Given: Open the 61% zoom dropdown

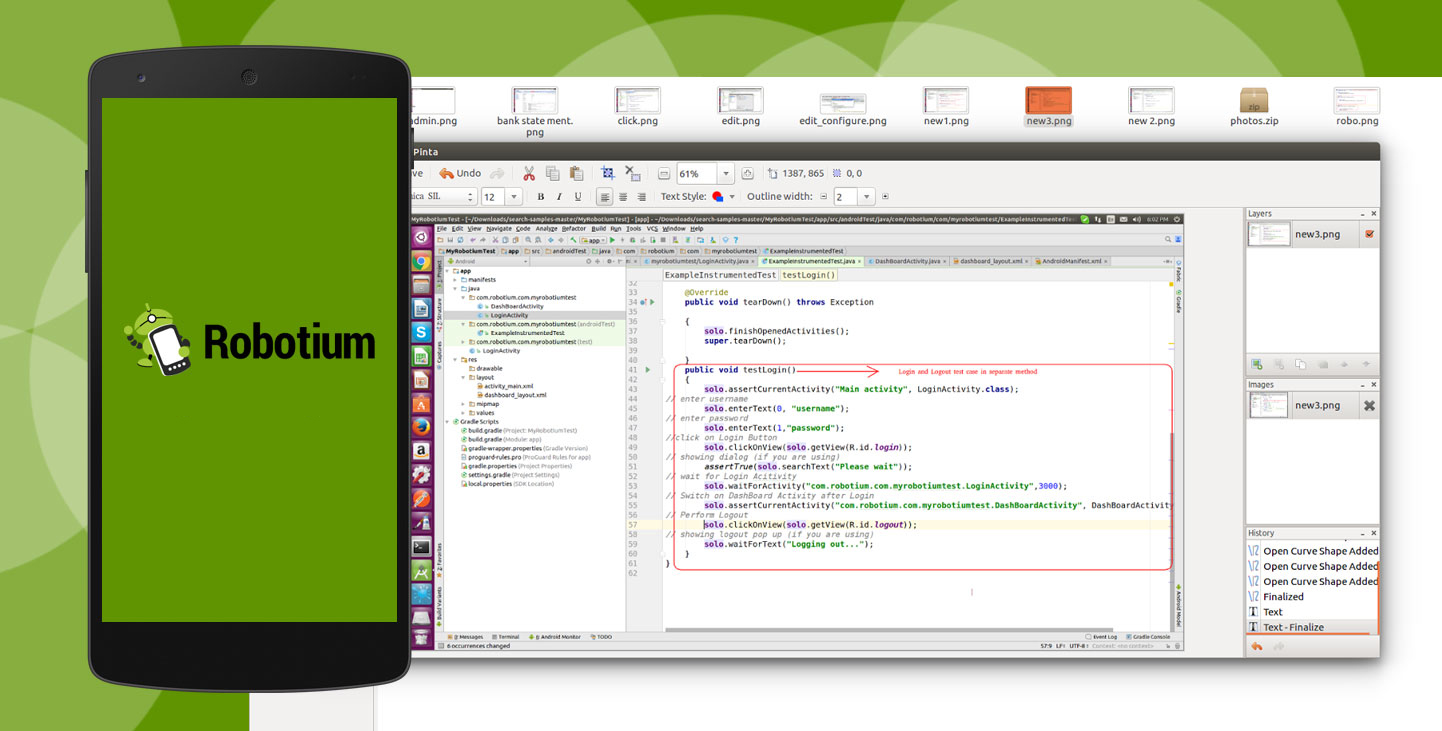Looking at the screenshot, I should click(726, 174).
